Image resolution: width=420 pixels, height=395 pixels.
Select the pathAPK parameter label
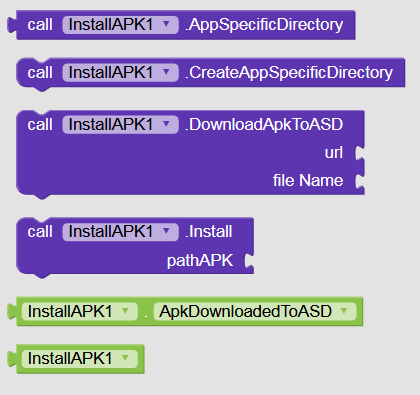pos(200,261)
